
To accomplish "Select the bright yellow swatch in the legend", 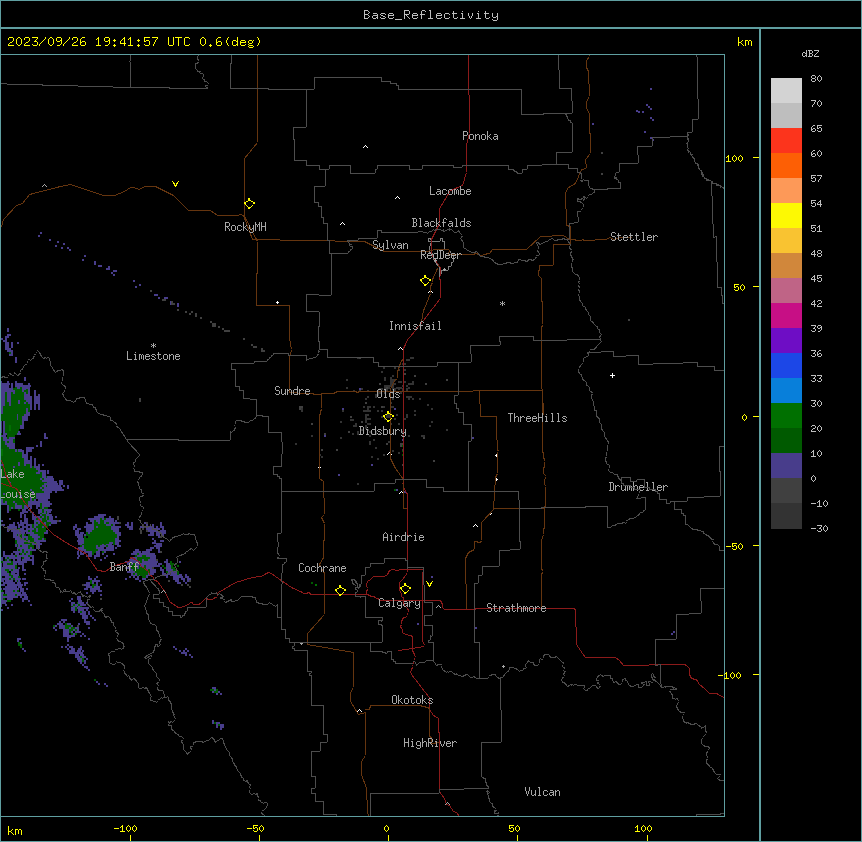I will pos(786,215).
